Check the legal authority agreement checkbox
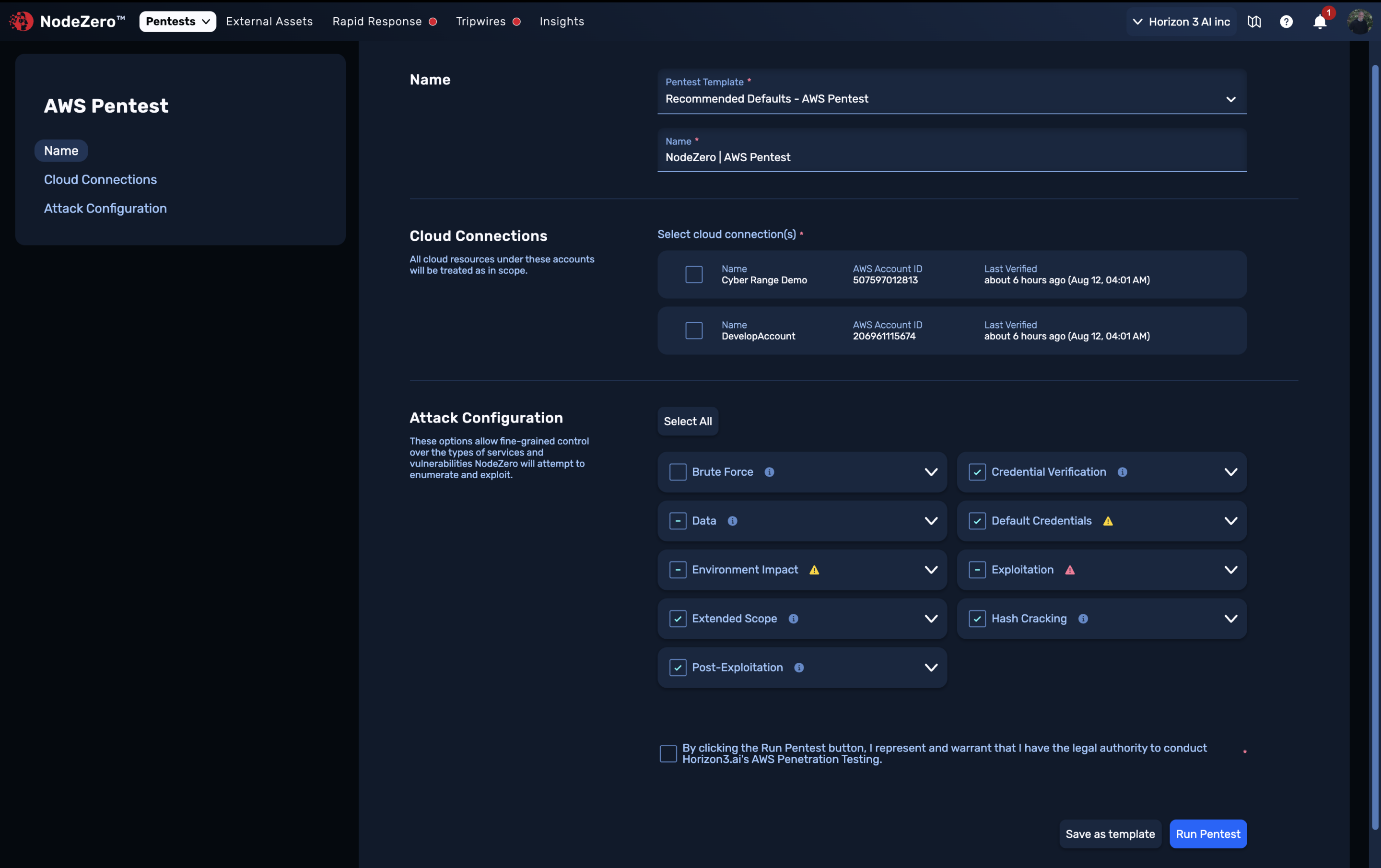 668,753
